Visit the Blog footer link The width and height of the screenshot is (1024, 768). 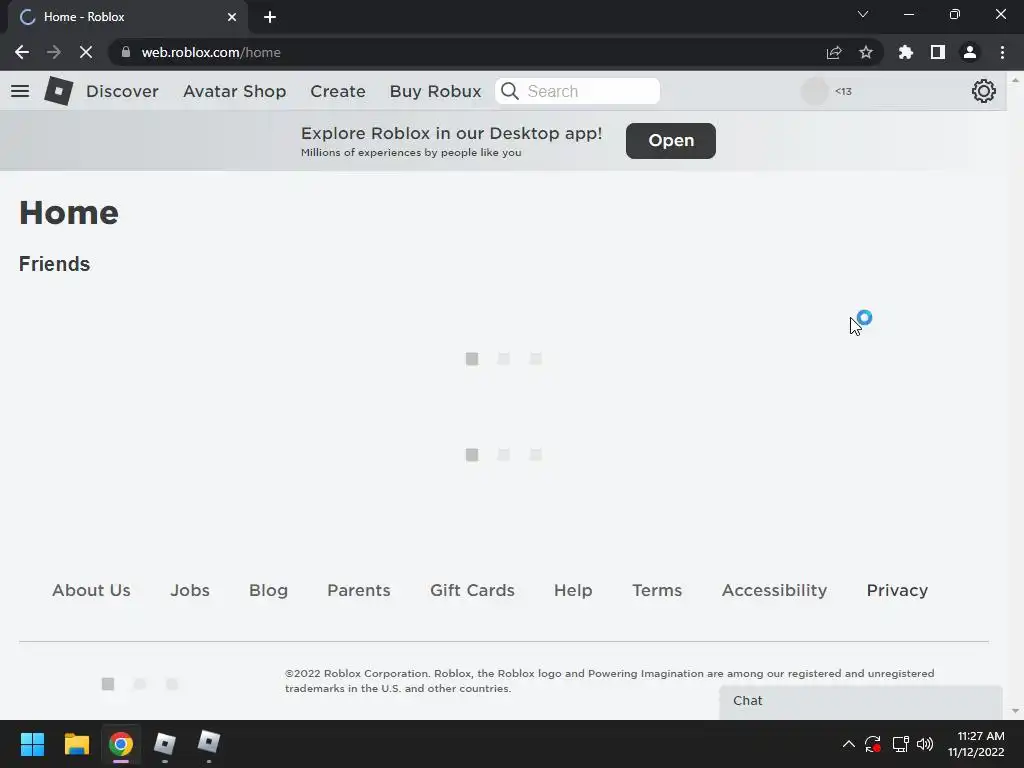pyautogui.click(x=268, y=590)
